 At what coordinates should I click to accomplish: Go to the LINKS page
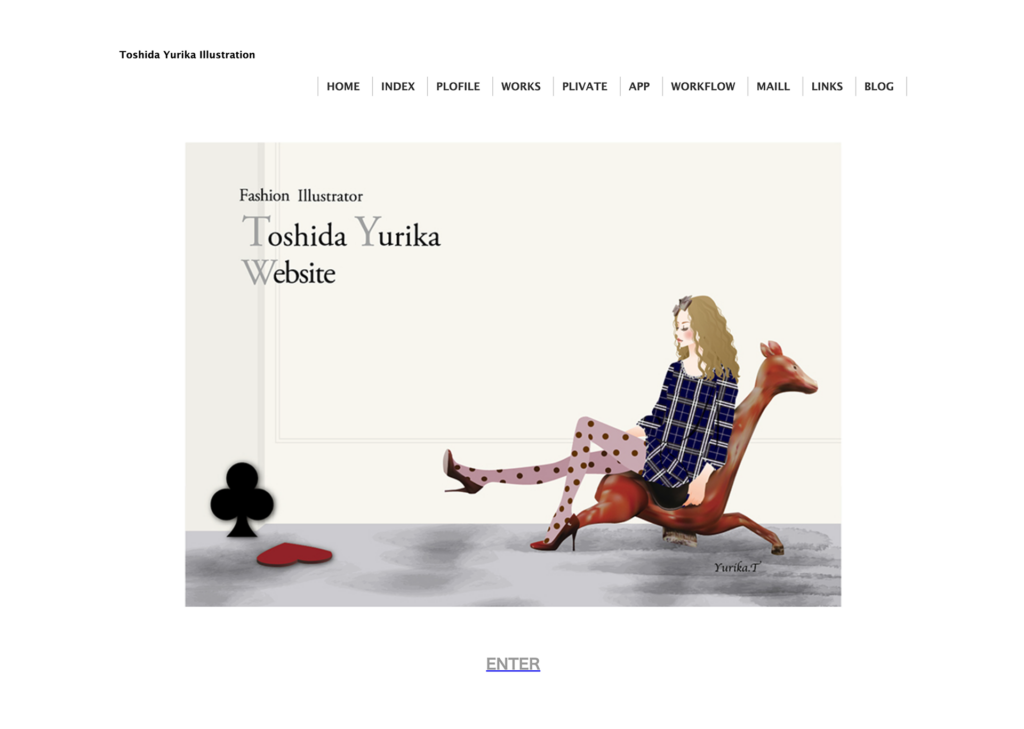tap(827, 86)
